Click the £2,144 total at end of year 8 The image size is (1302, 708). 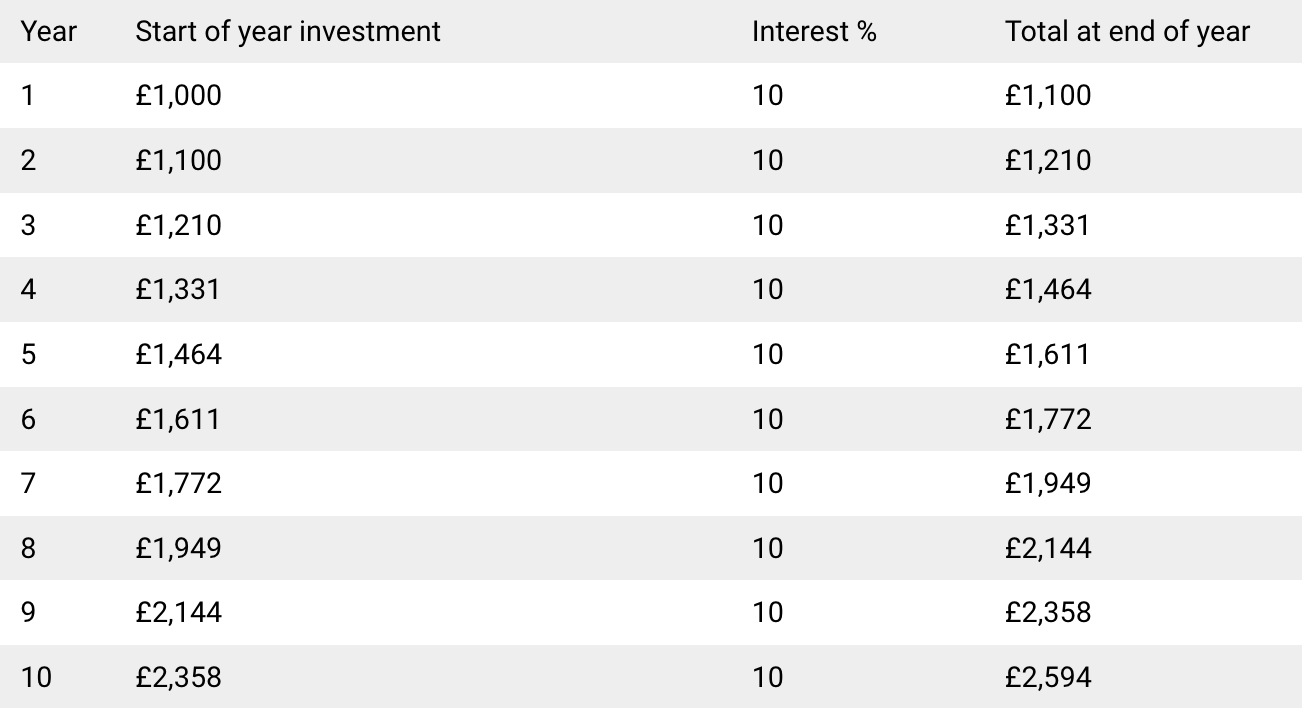point(1048,548)
